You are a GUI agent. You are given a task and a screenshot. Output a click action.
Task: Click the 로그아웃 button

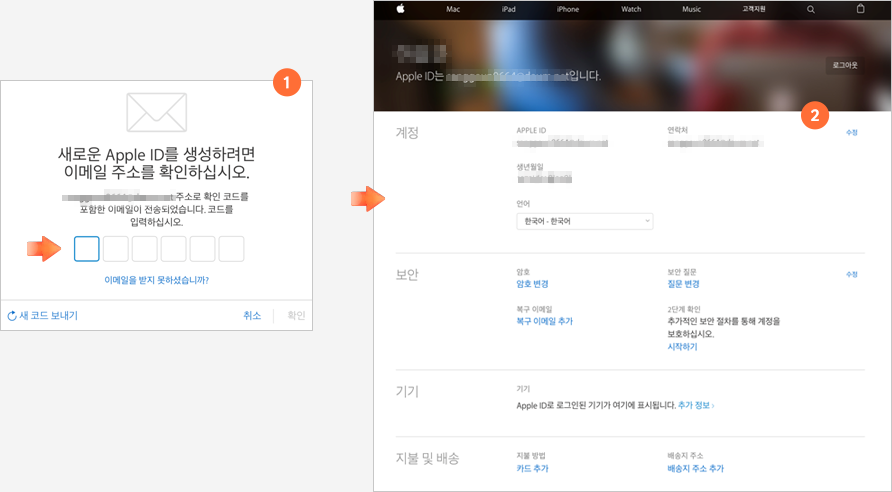pos(845,65)
